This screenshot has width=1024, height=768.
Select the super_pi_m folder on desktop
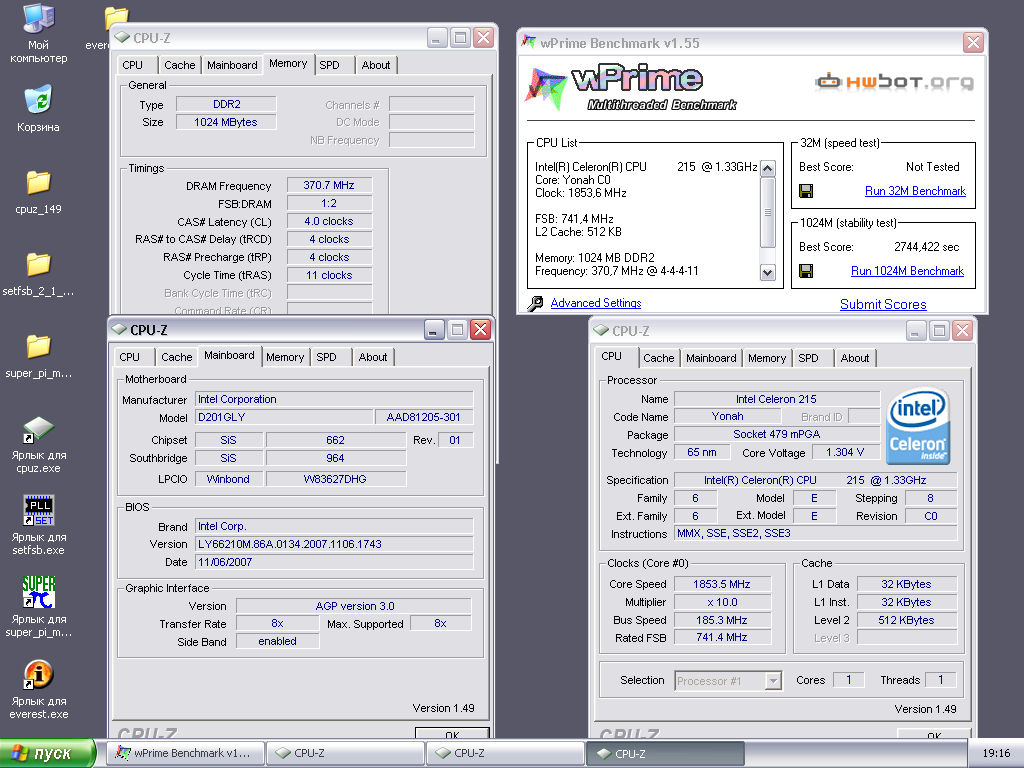39,346
